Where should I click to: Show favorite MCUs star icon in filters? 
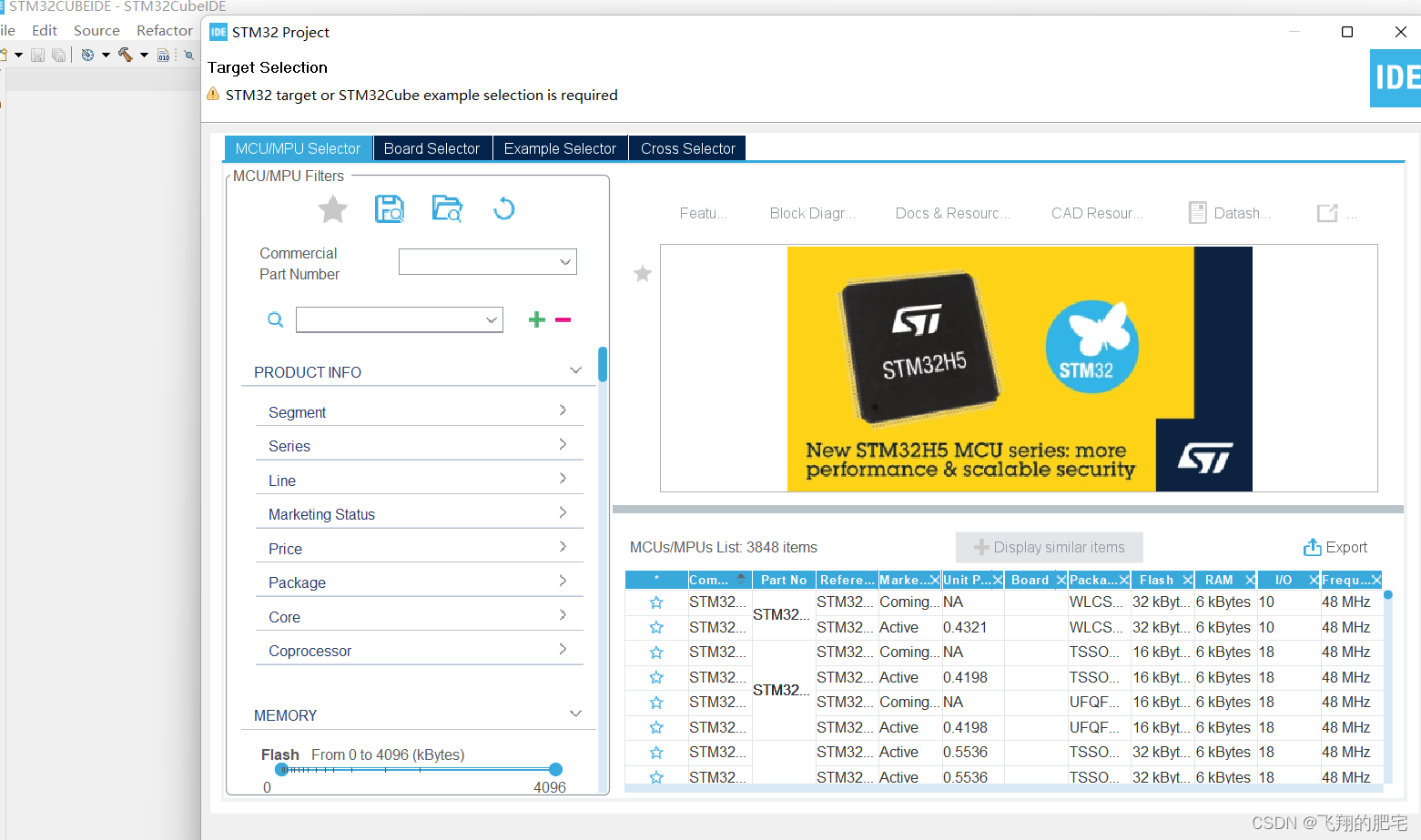[x=333, y=209]
